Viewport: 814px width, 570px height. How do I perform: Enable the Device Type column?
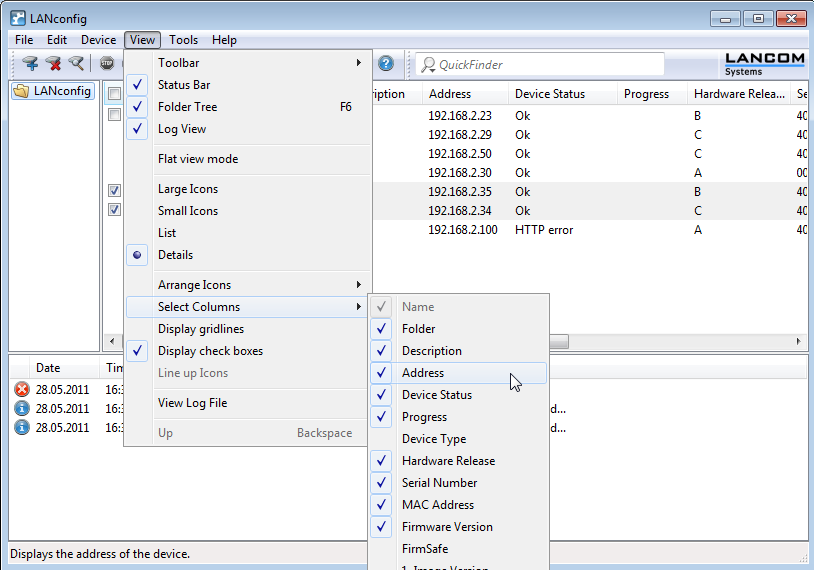pyautogui.click(x=433, y=439)
